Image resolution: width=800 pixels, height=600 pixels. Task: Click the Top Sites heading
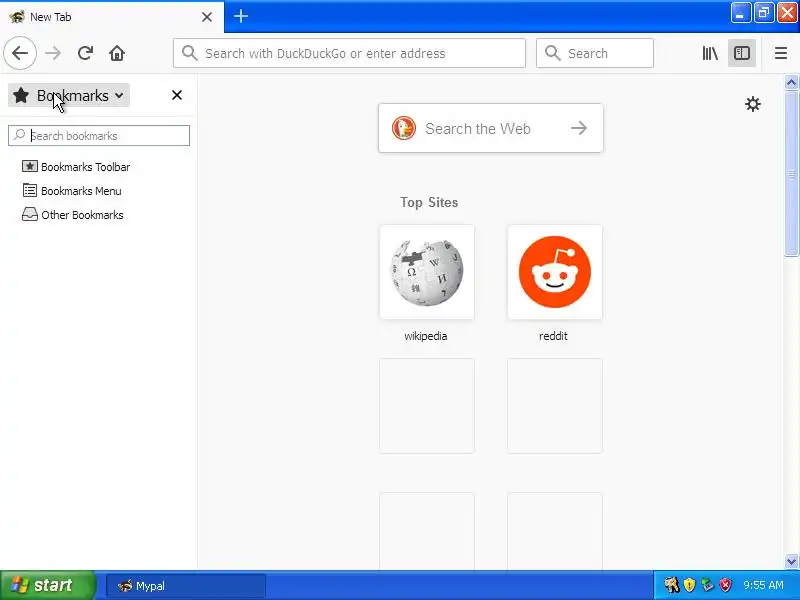pyautogui.click(x=429, y=203)
